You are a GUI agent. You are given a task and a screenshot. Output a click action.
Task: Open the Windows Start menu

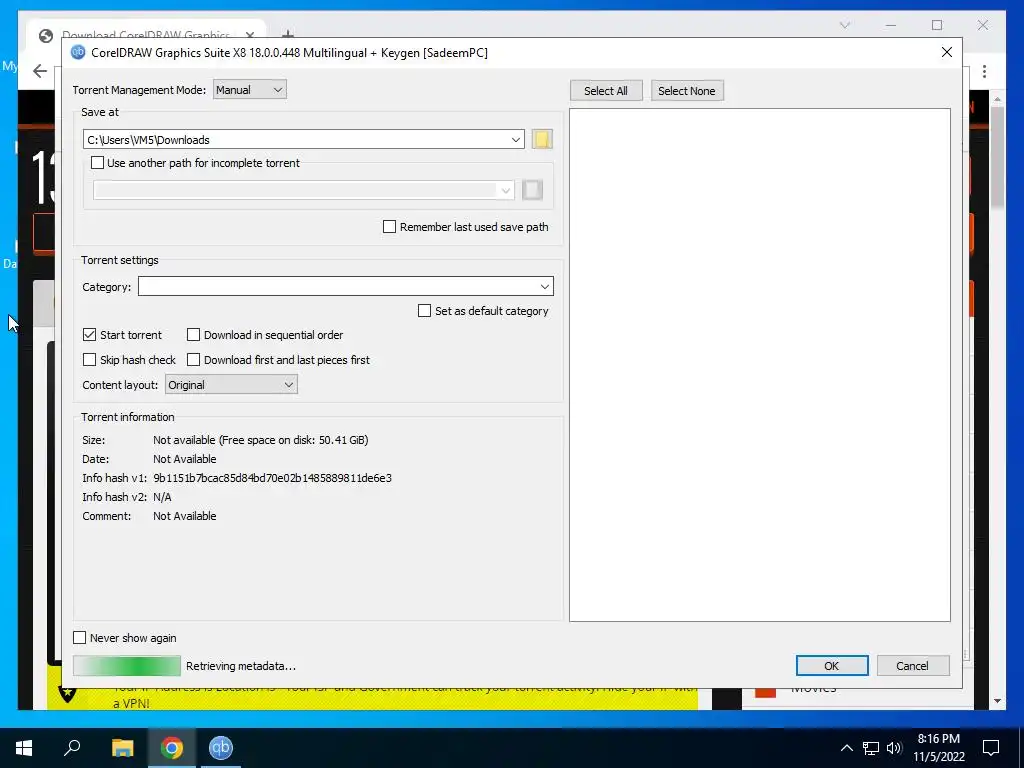(x=24, y=748)
